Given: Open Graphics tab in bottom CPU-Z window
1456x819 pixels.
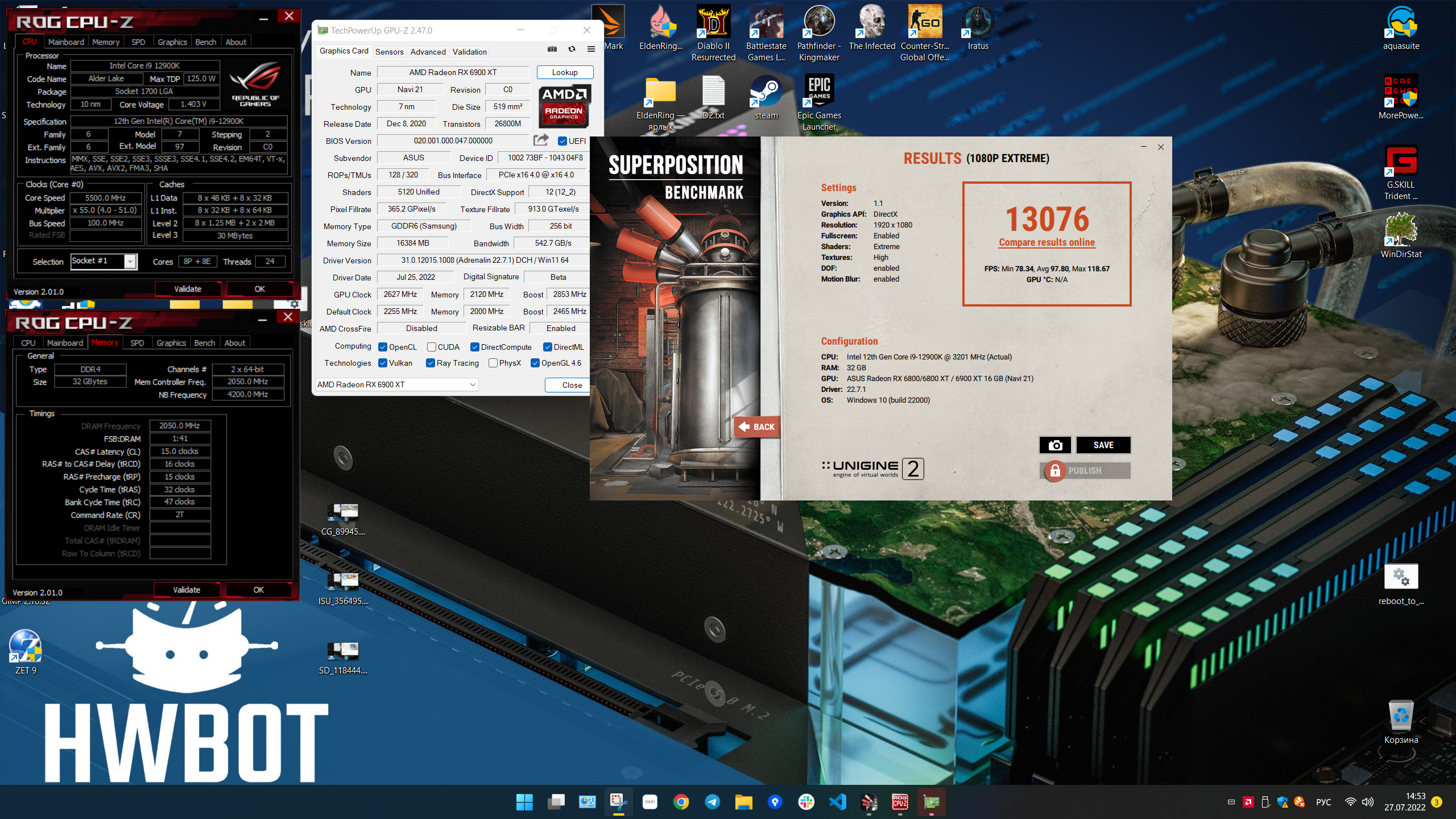Looking at the screenshot, I should [x=171, y=343].
